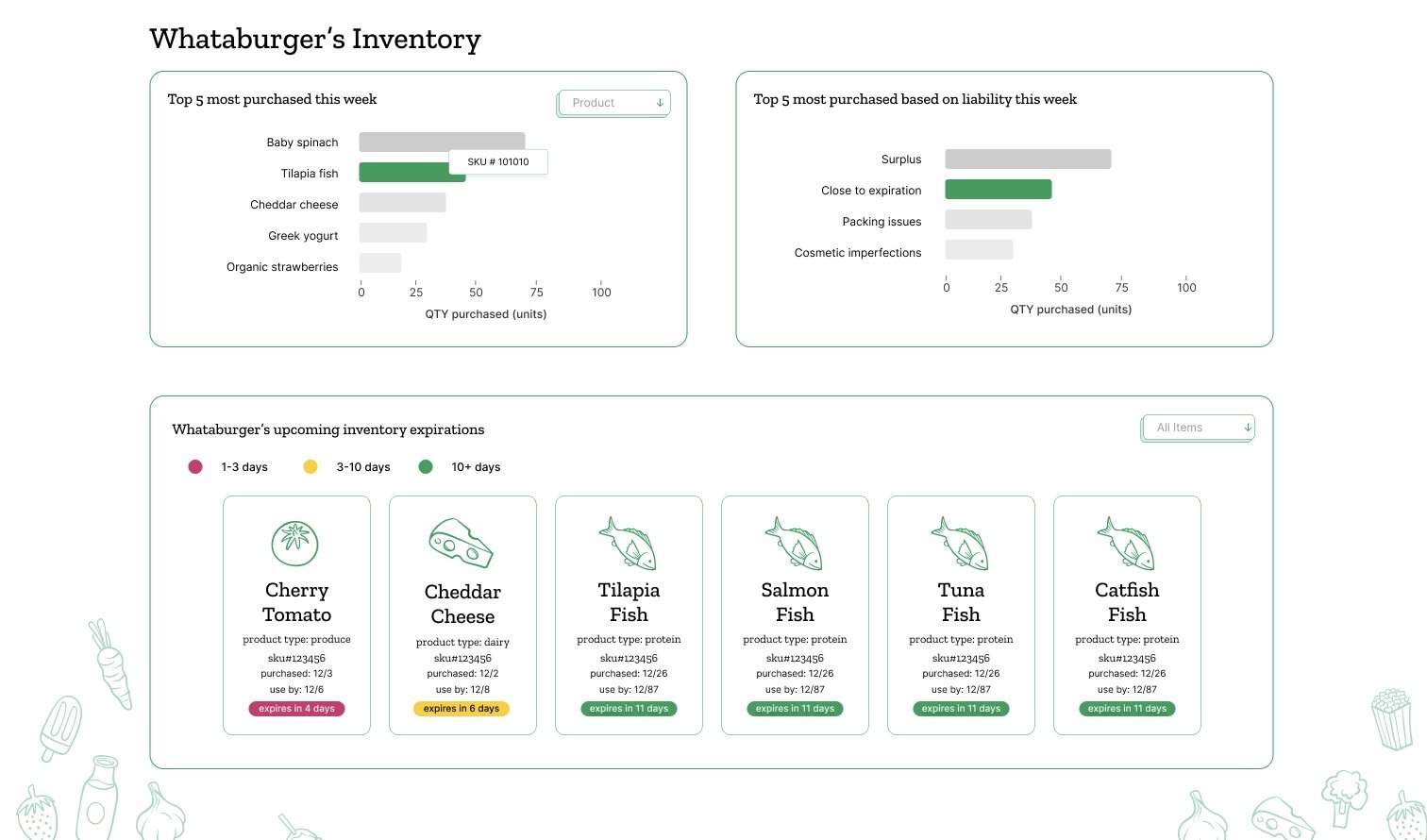Click the 'Organic strawberries' axis label
Viewport: 1427px width, 840px height.
[282, 267]
